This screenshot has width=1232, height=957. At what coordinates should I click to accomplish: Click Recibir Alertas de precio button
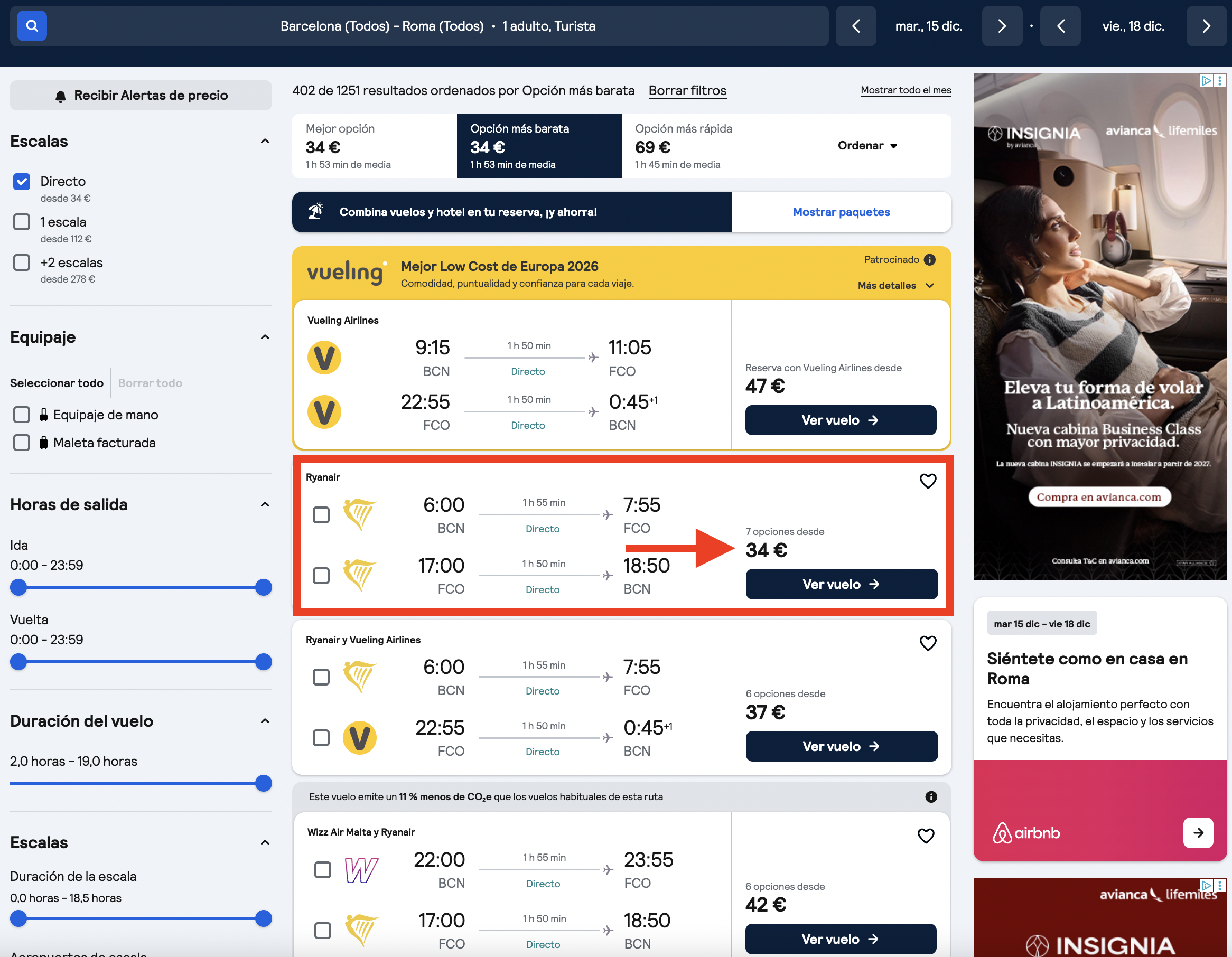pyautogui.click(x=141, y=95)
